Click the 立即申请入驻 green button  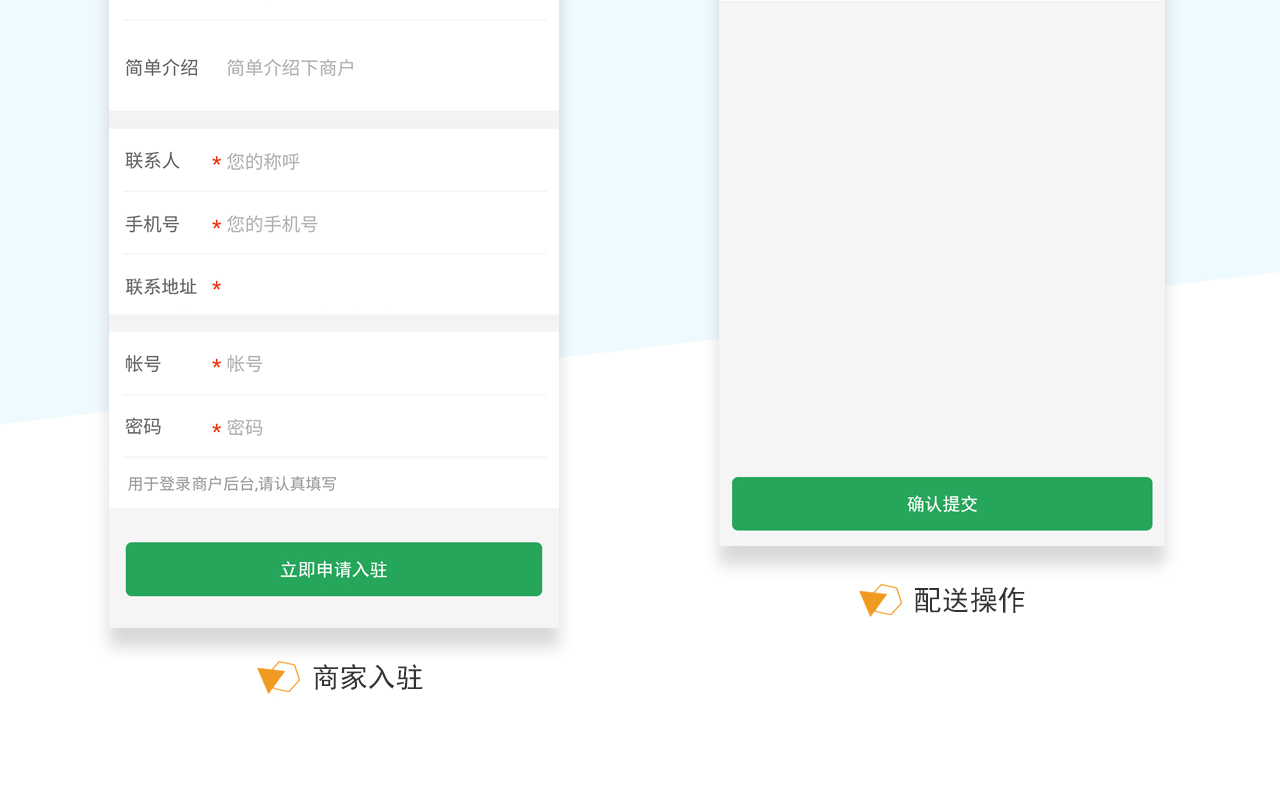pos(334,569)
